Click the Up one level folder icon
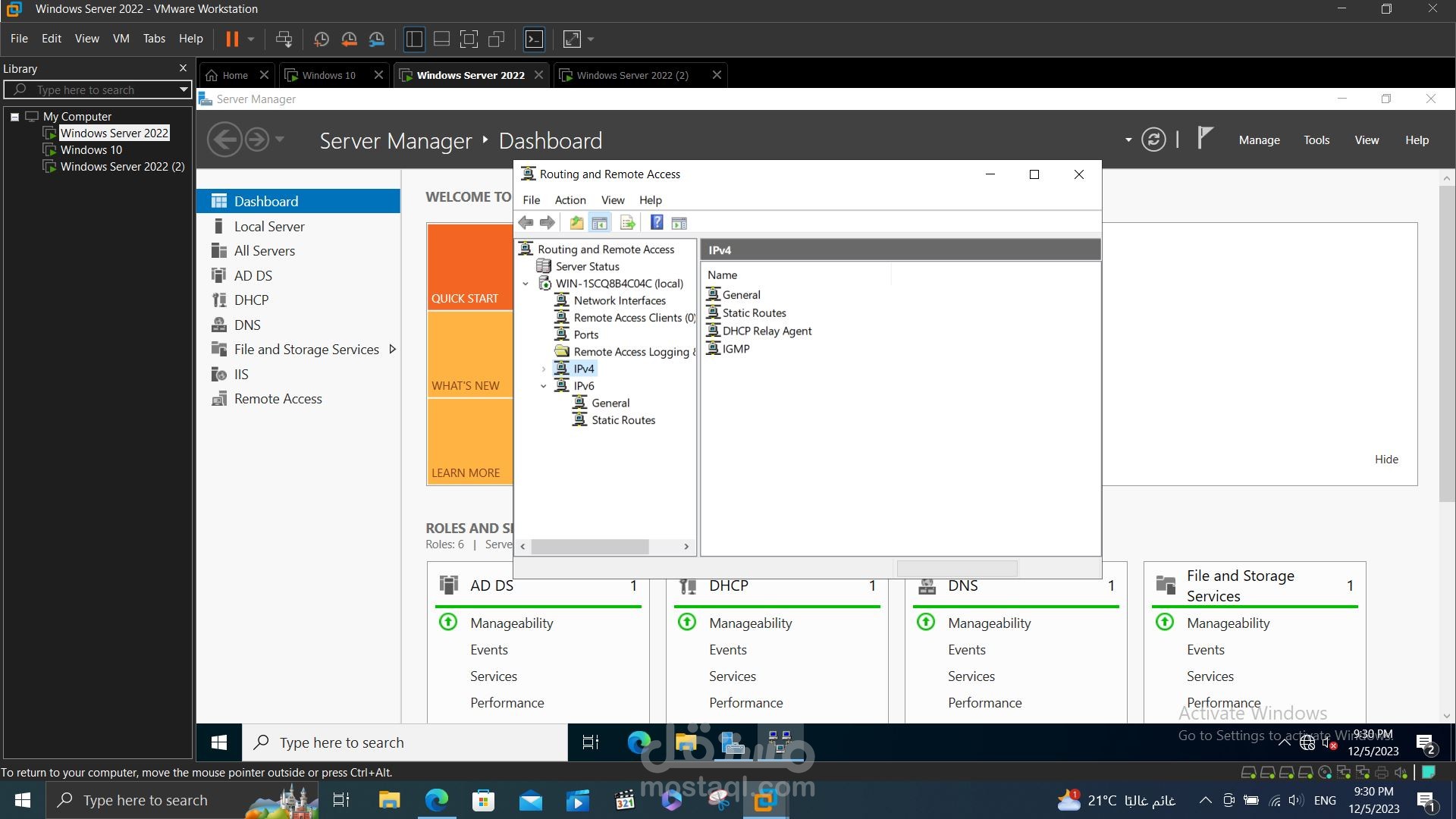 point(576,223)
